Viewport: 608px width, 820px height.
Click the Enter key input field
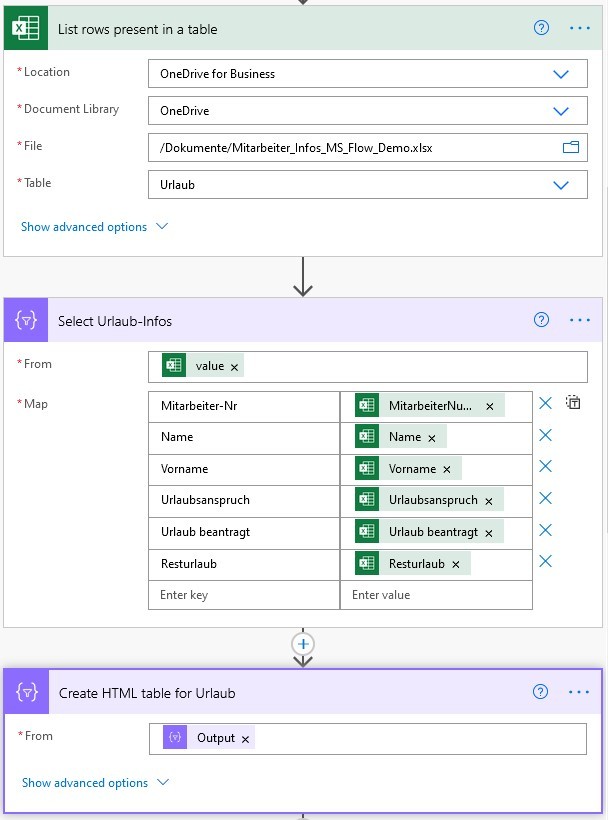coord(244,595)
